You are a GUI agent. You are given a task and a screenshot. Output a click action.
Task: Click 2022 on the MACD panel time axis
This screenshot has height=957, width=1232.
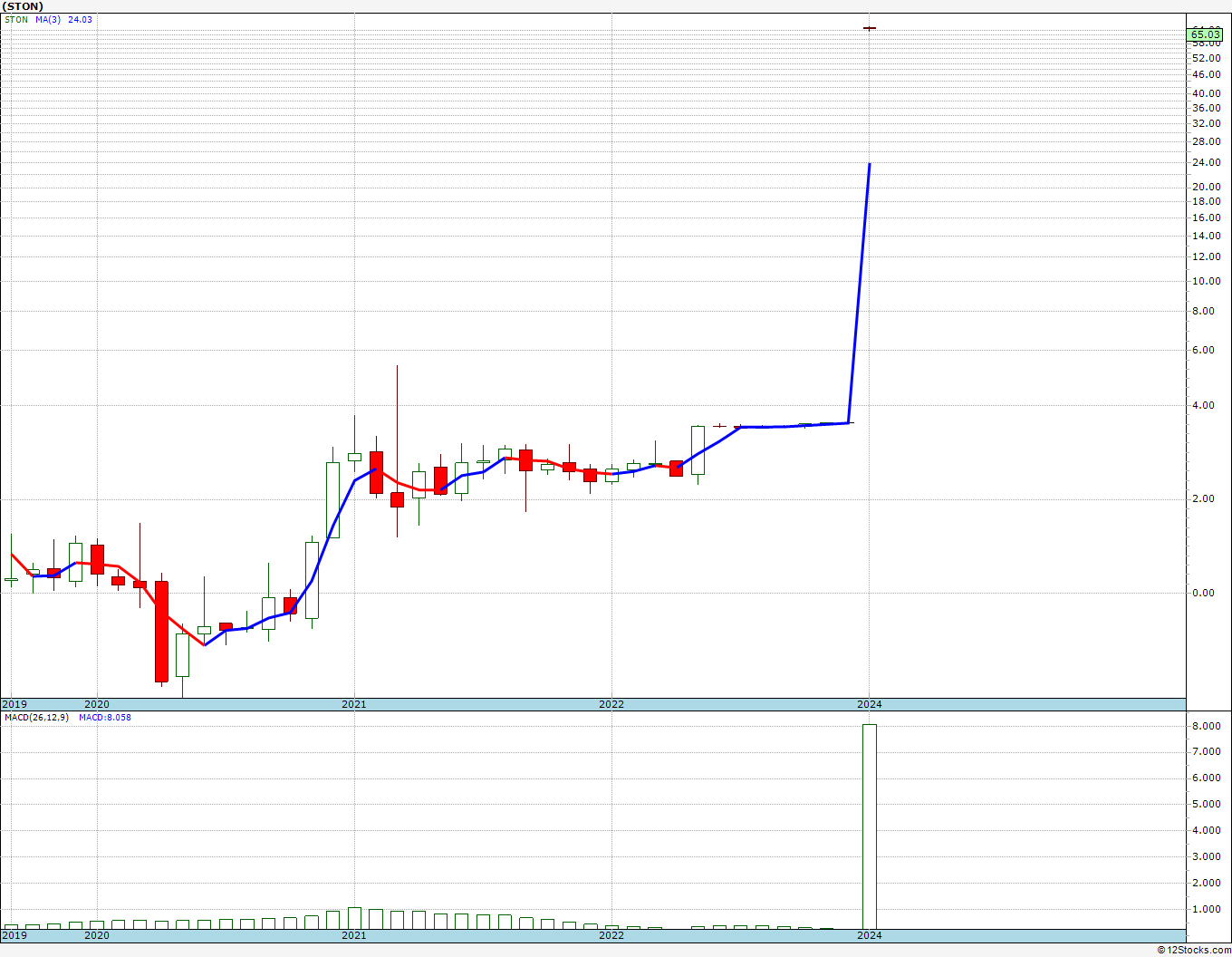point(611,935)
